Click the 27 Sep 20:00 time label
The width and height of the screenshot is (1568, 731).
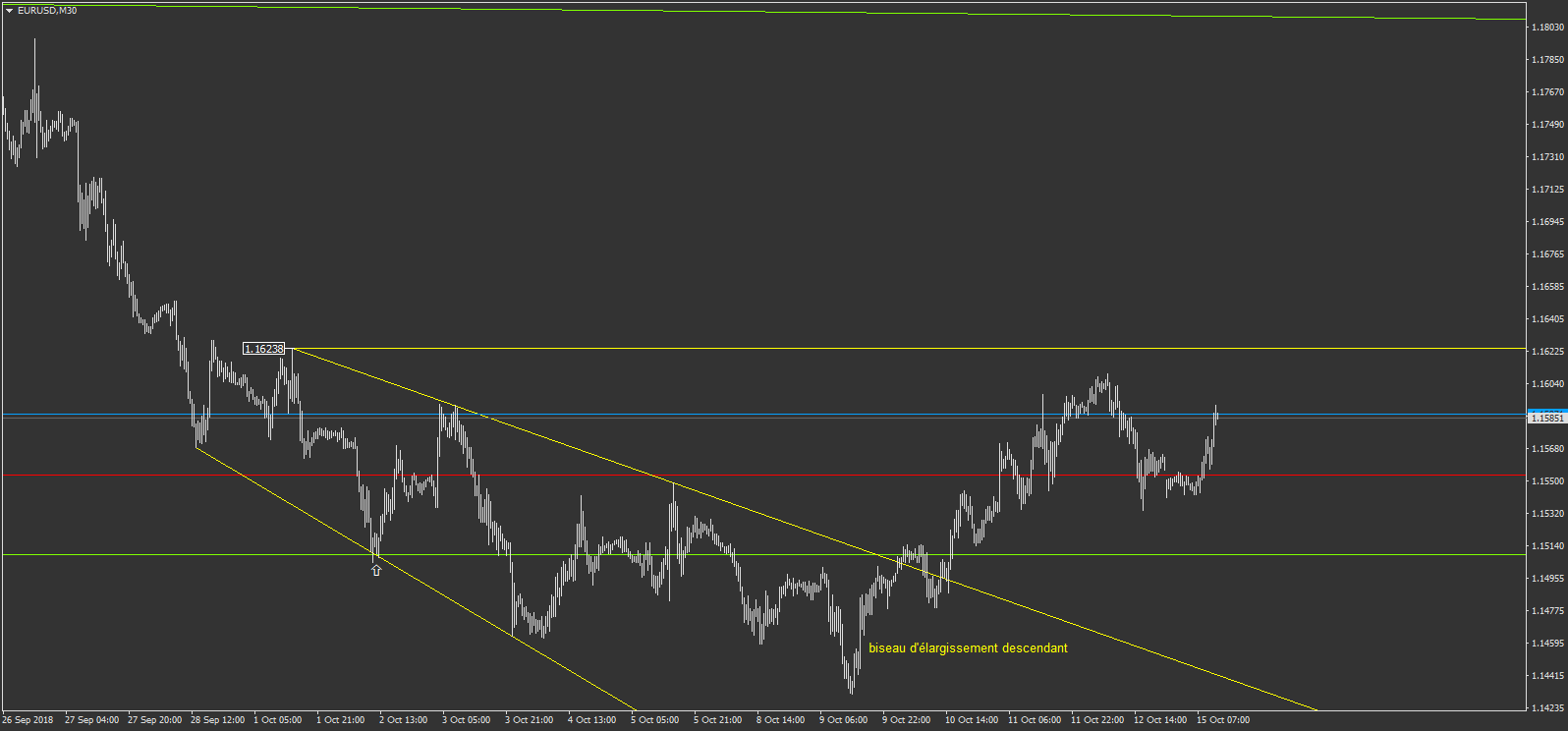tap(154, 720)
